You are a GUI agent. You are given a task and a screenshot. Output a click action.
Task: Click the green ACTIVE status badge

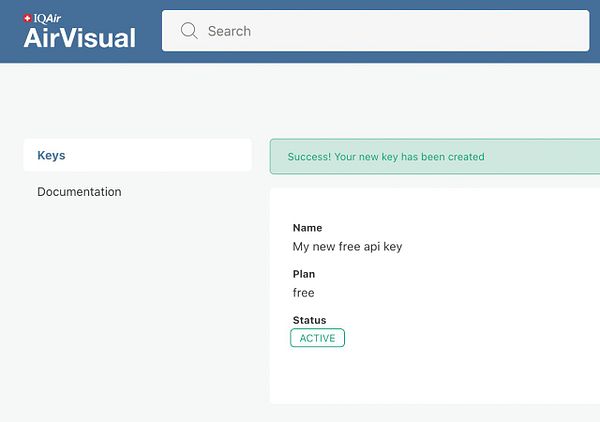click(317, 338)
